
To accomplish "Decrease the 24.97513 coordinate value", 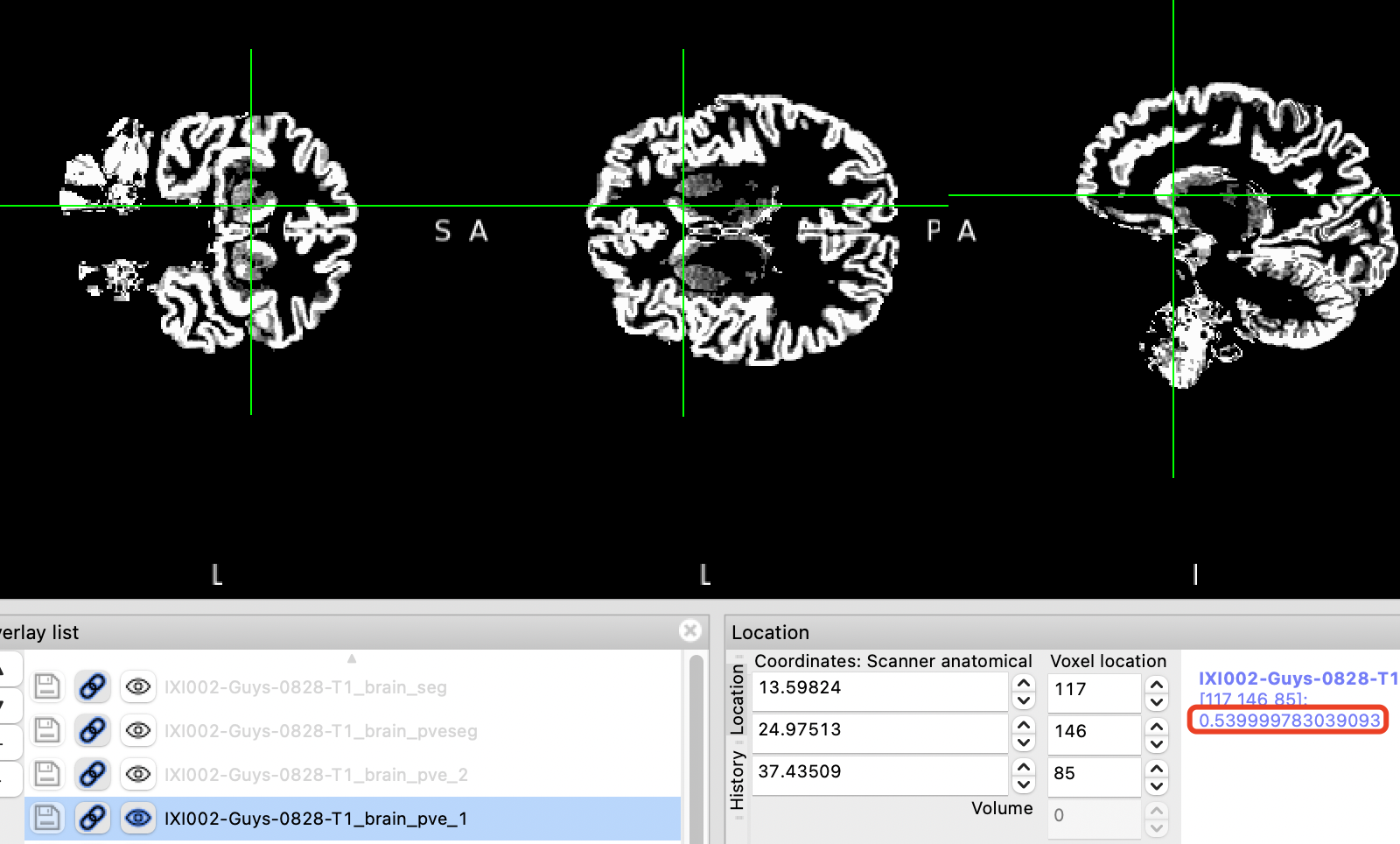I will point(1024,742).
